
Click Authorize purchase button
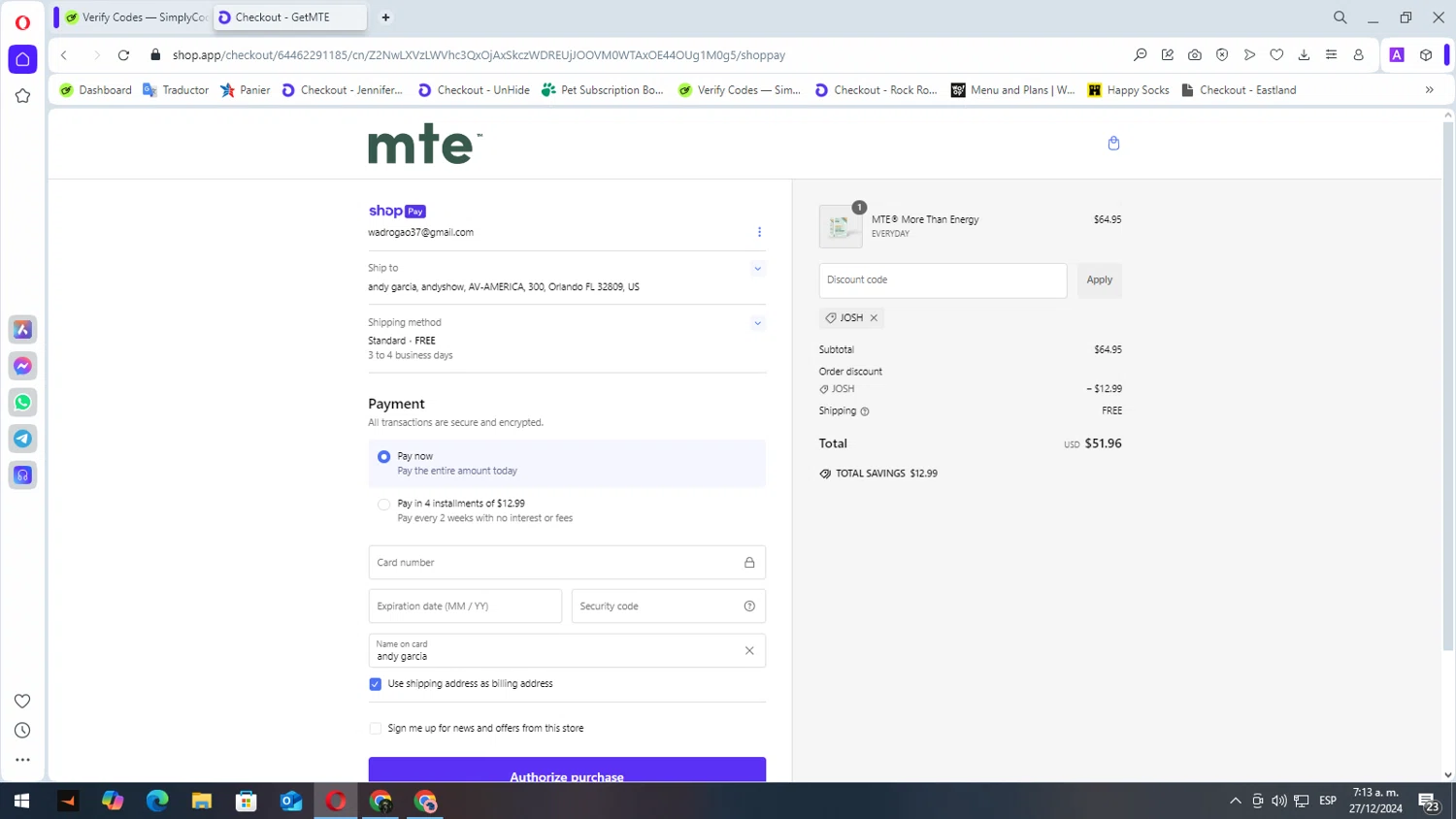567,770
